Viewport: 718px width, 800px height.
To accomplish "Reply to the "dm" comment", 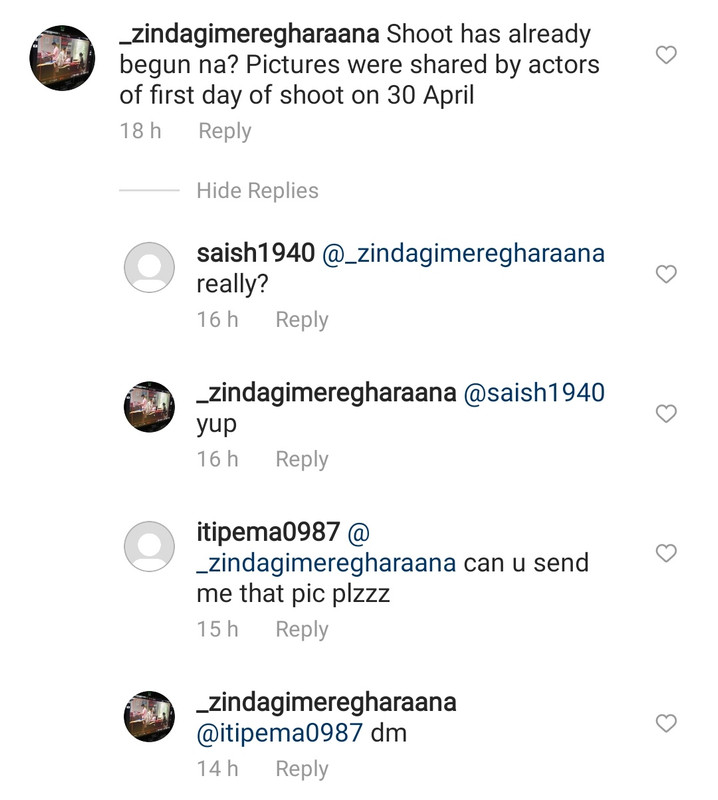I will (302, 769).
